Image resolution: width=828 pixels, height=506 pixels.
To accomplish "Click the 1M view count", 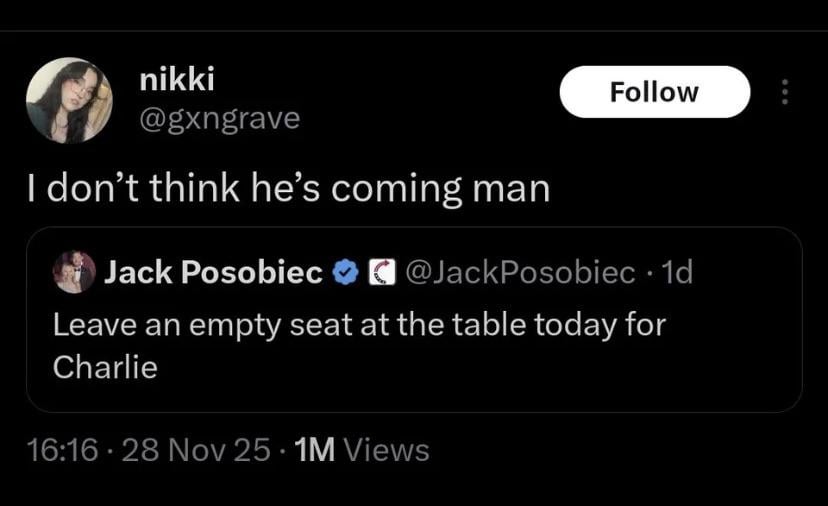I will point(316,450).
